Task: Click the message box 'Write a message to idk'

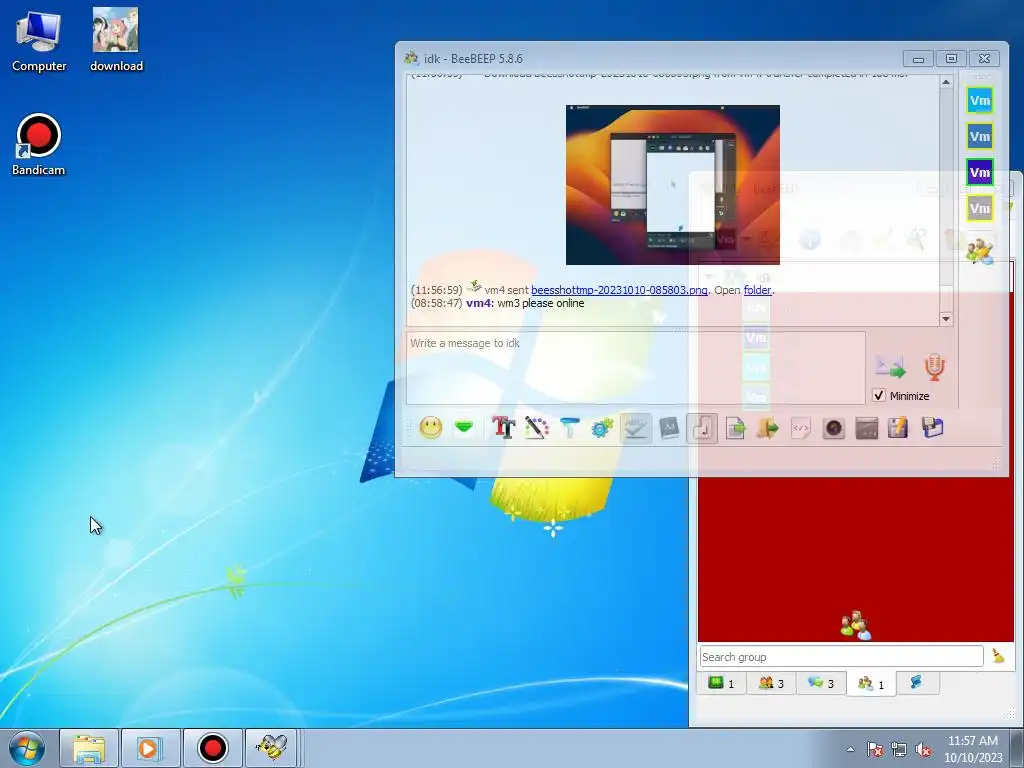Action: (x=636, y=368)
